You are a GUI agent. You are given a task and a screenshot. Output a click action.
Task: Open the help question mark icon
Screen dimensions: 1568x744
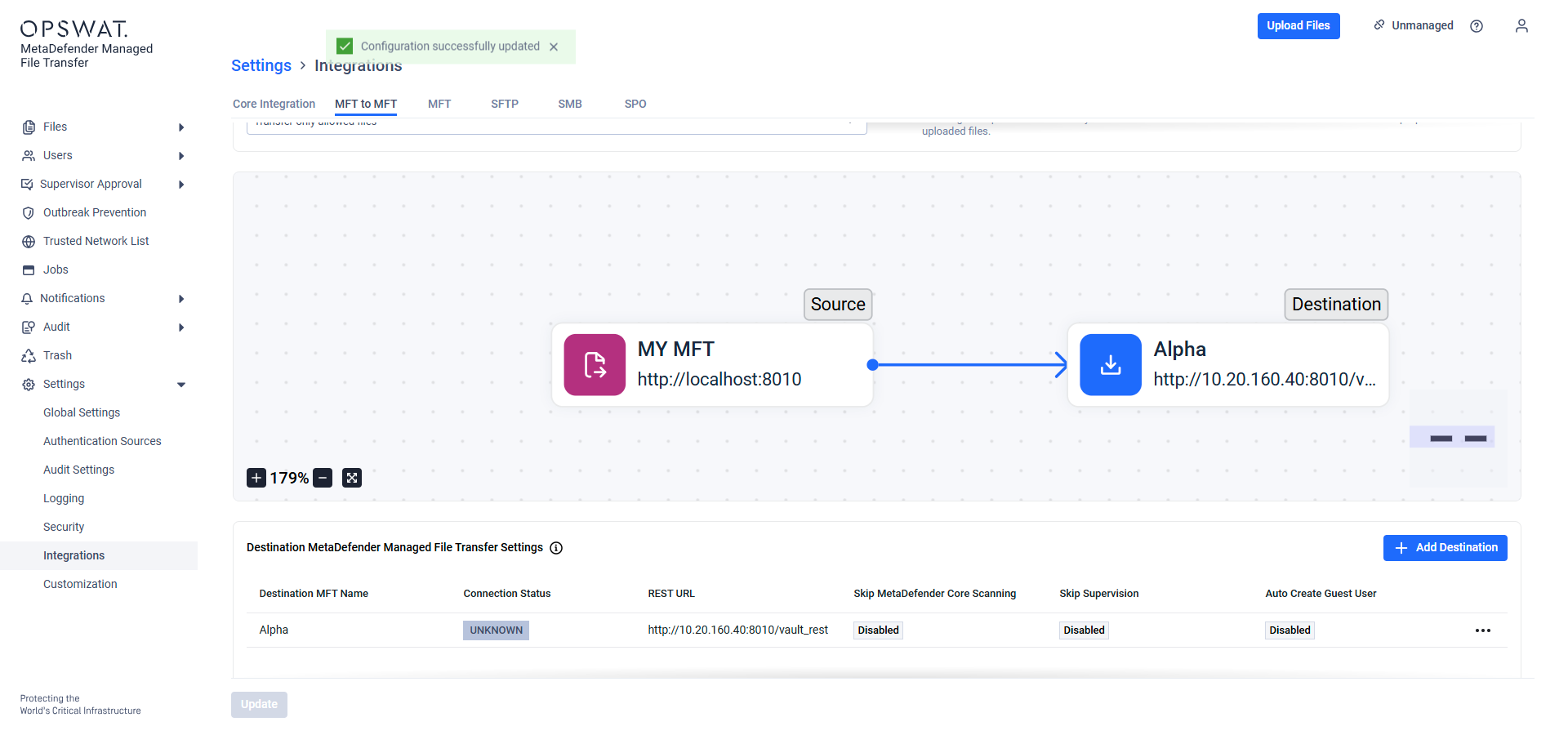point(1477,26)
